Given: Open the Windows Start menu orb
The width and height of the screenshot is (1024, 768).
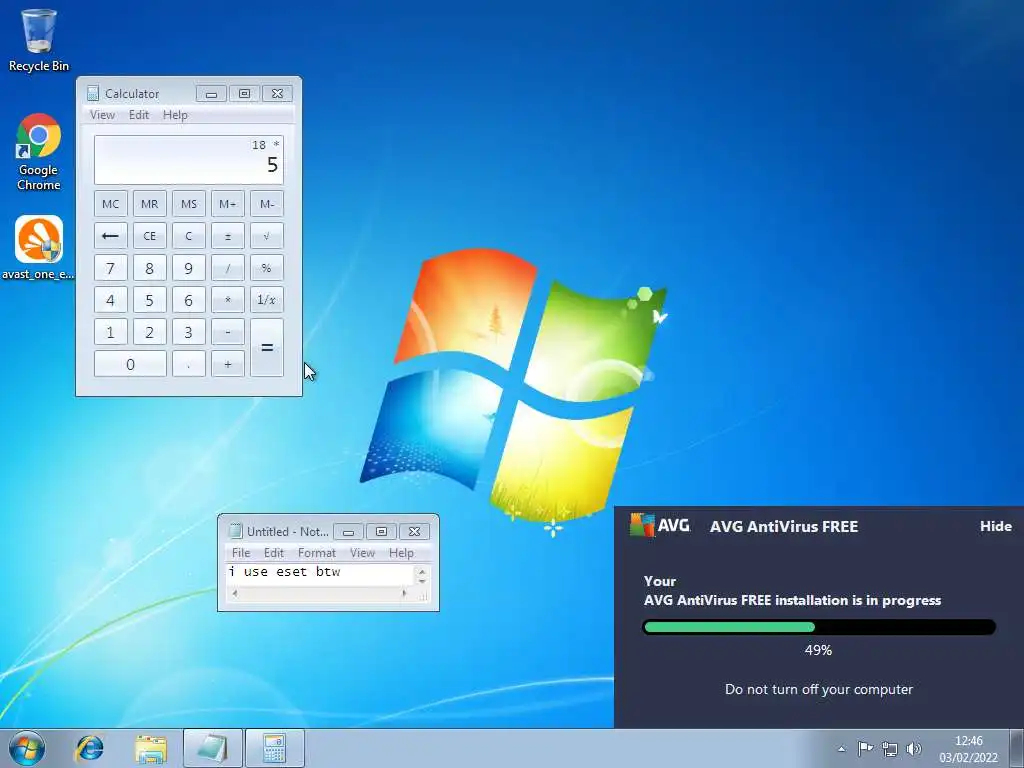Looking at the screenshot, I should click(27, 748).
